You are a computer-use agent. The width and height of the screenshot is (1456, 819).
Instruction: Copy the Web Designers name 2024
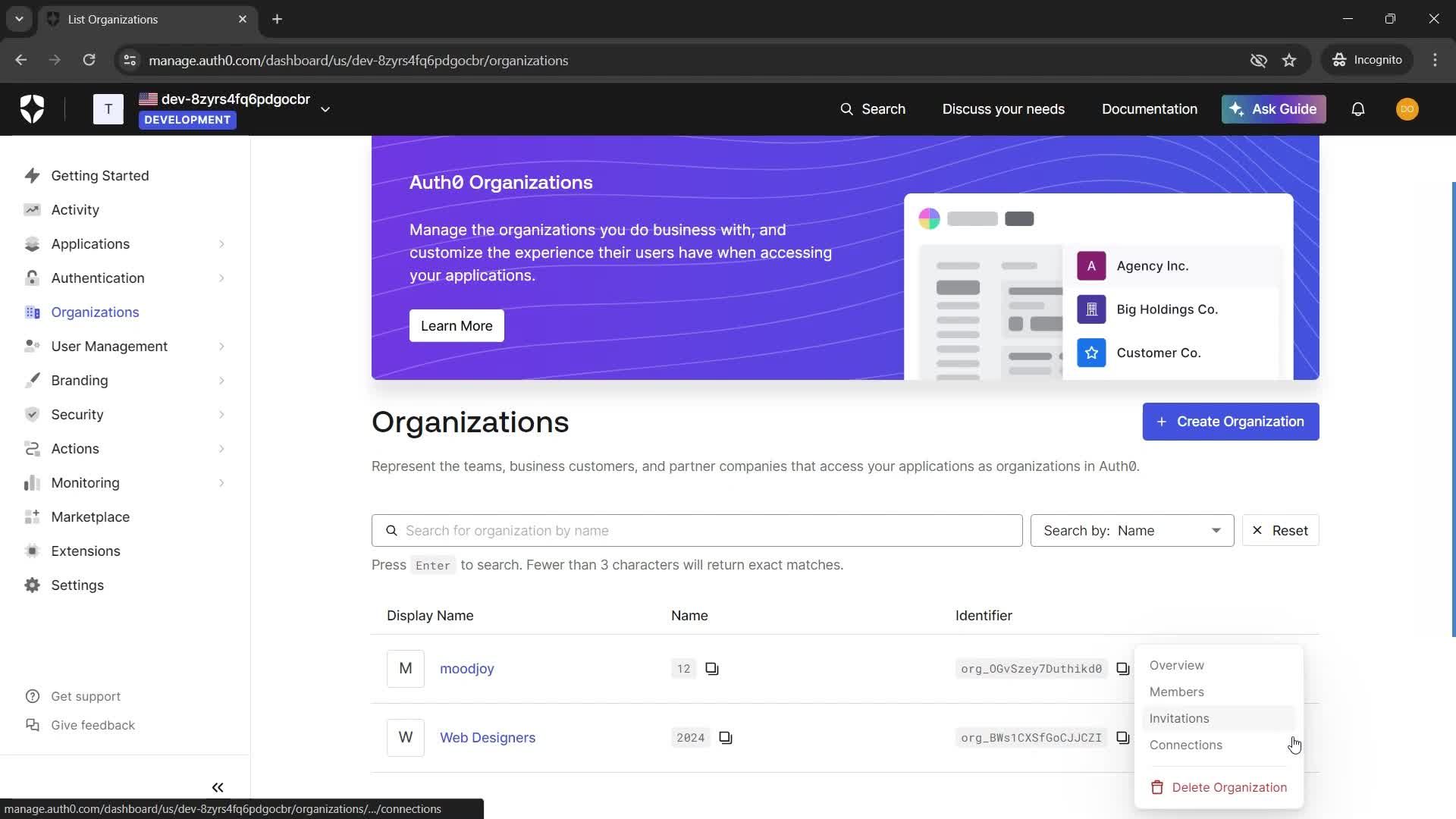(x=726, y=738)
